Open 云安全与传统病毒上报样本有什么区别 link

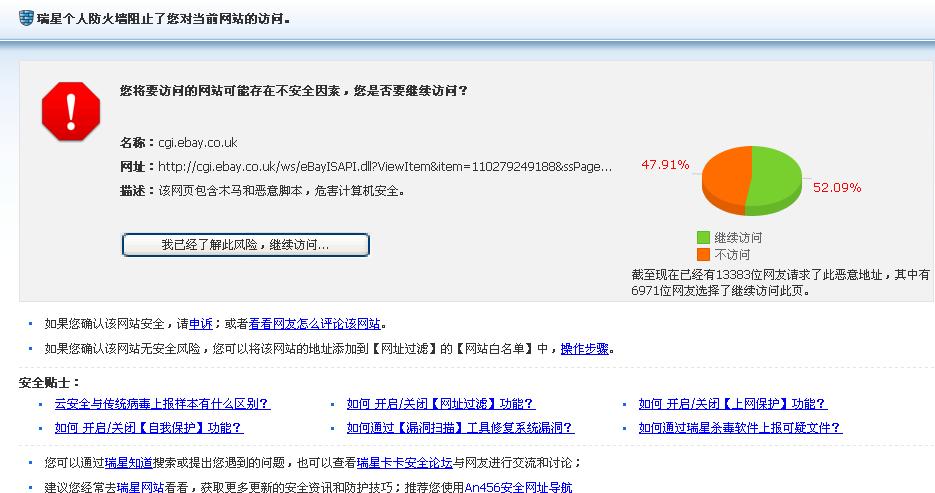coord(162,404)
